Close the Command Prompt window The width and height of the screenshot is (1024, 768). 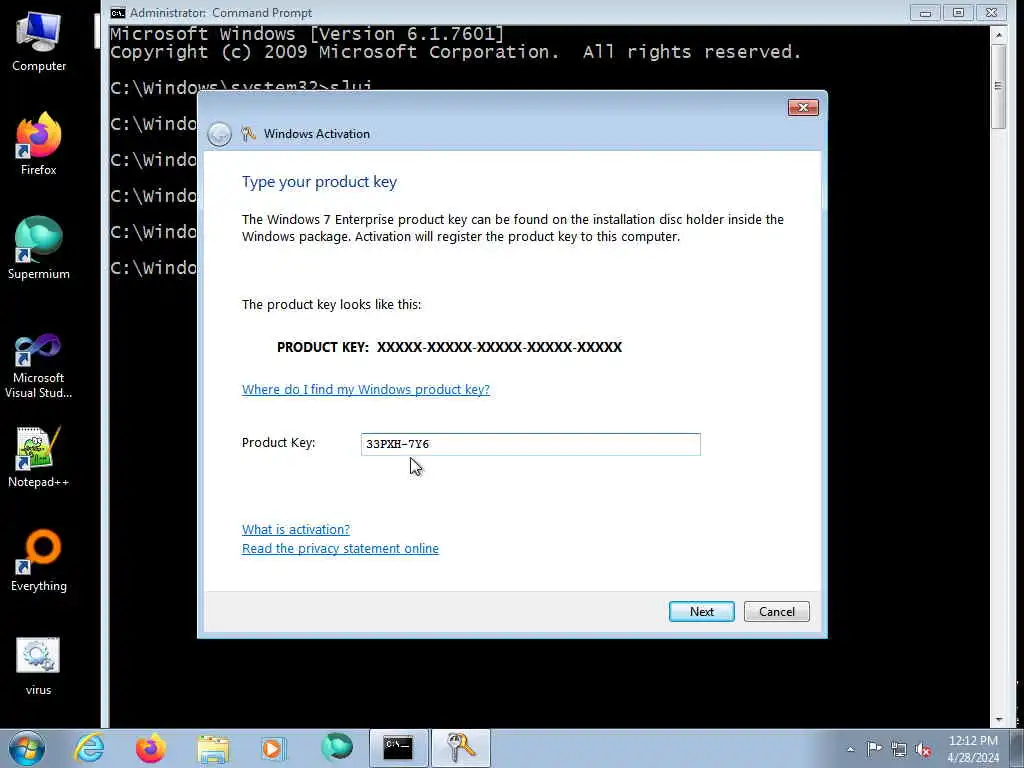991,12
